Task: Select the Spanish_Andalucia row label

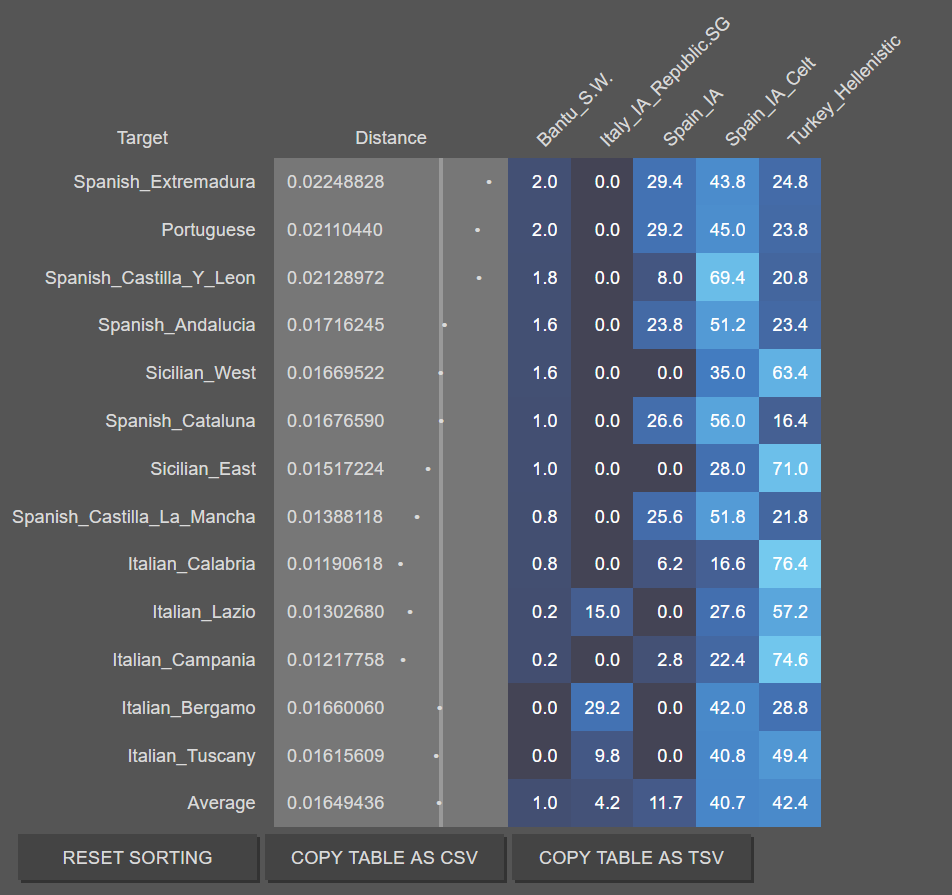Action: tap(177, 325)
